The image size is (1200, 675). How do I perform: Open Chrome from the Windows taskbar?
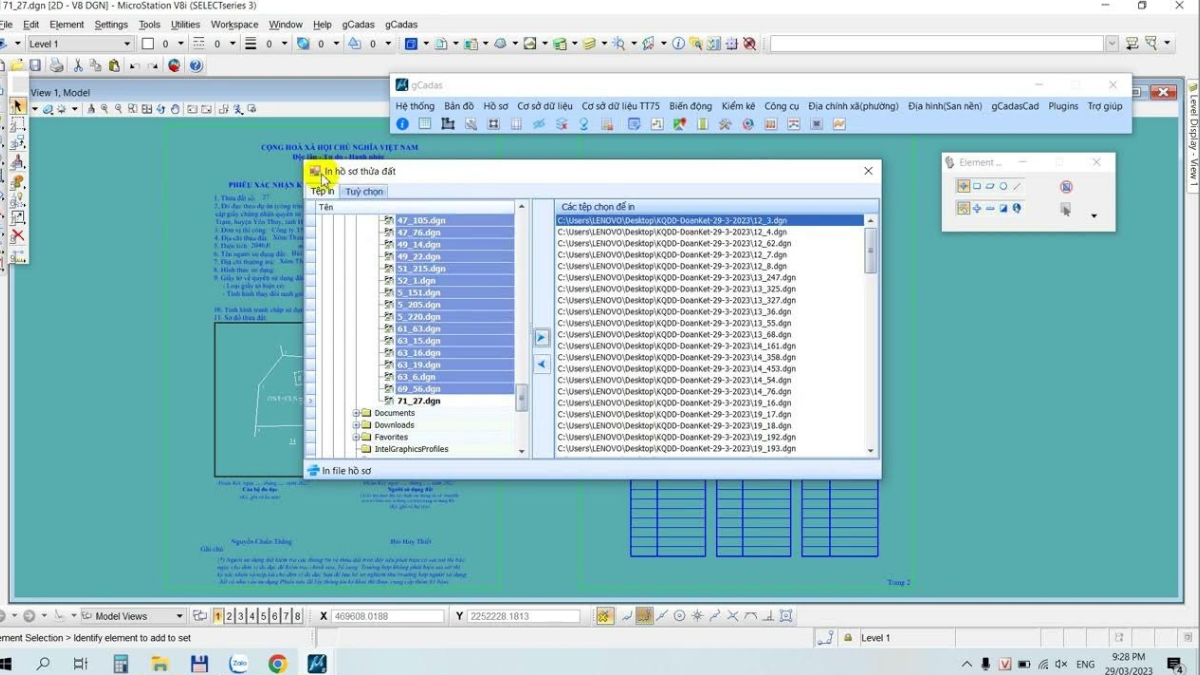(x=277, y=664)
